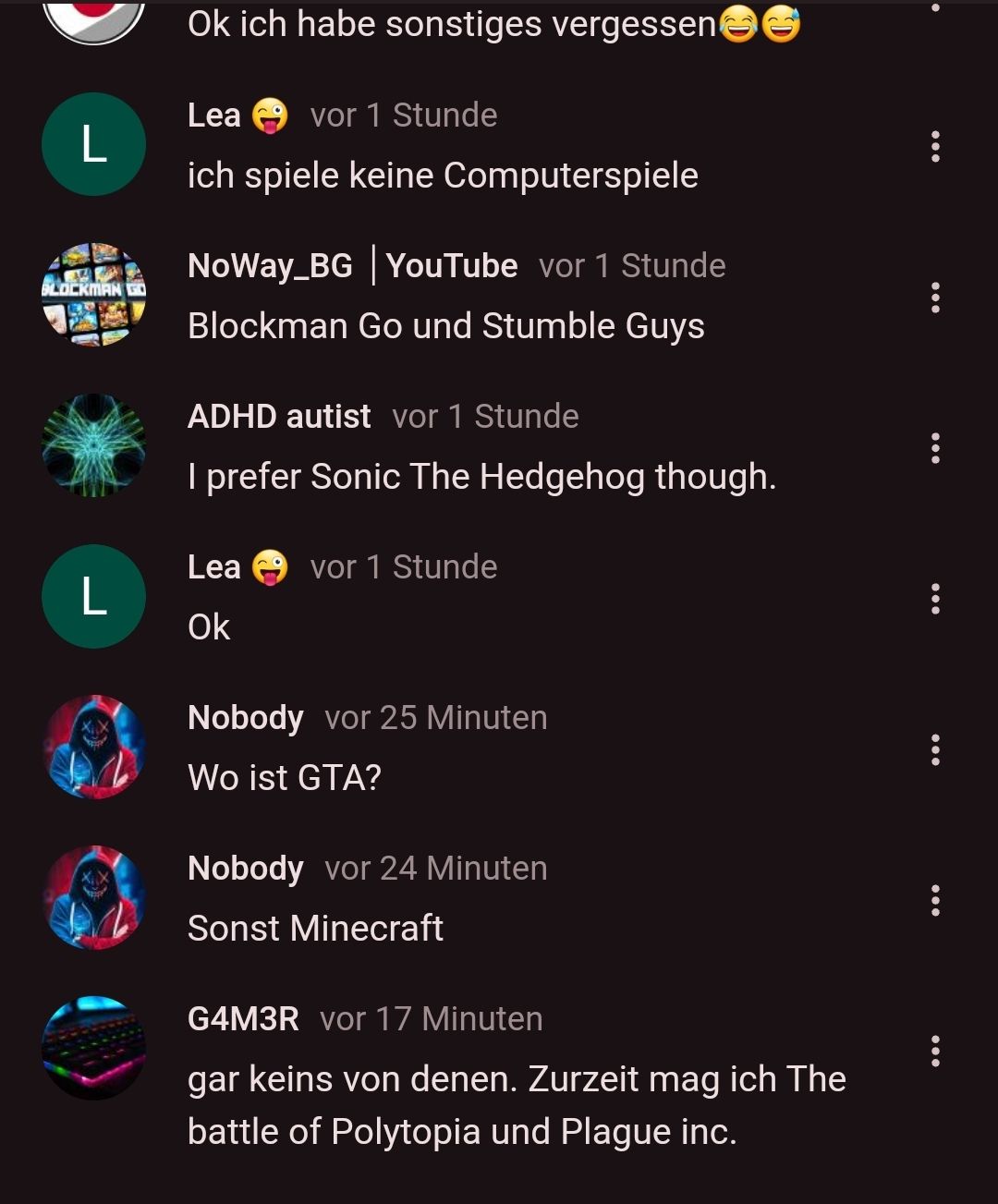This screenshot has width=998, height=1204.
Task: Open three-dot menu on NoWay_BG's comment
Action: (935, 297)
